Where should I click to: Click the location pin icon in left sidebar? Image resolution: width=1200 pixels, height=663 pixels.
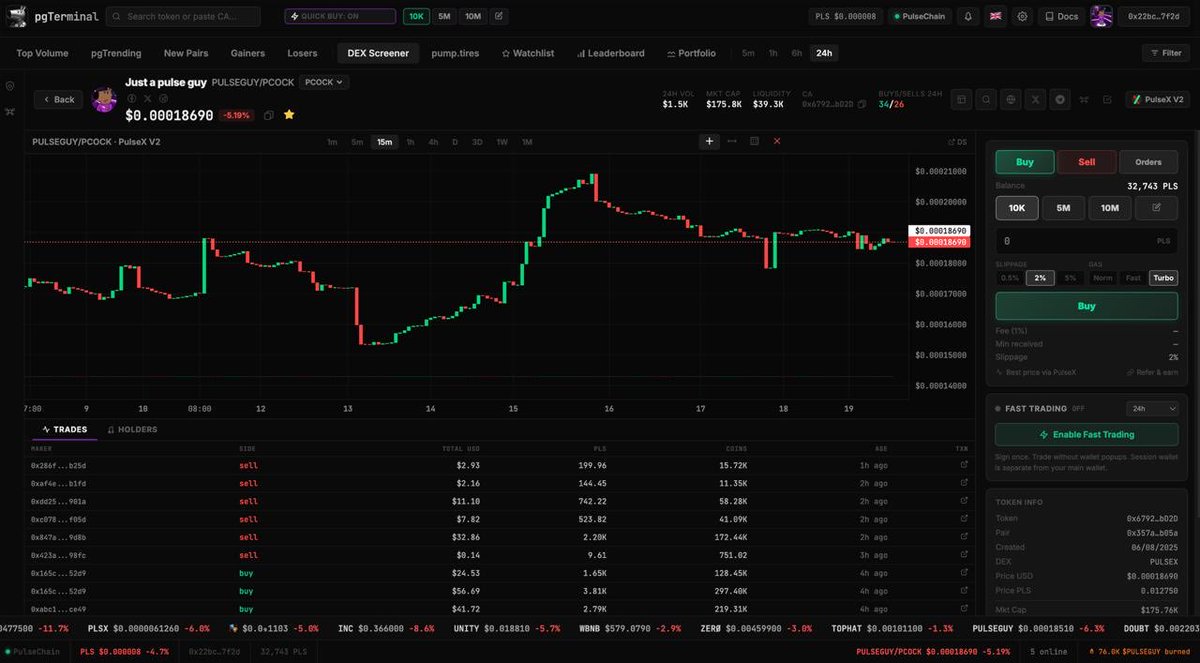(10, 86)
